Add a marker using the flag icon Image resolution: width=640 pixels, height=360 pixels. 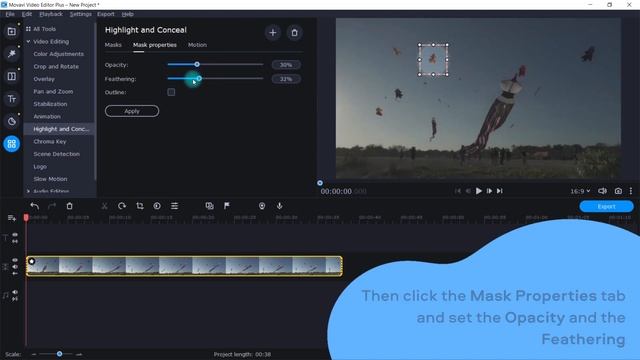pos(227,206)
